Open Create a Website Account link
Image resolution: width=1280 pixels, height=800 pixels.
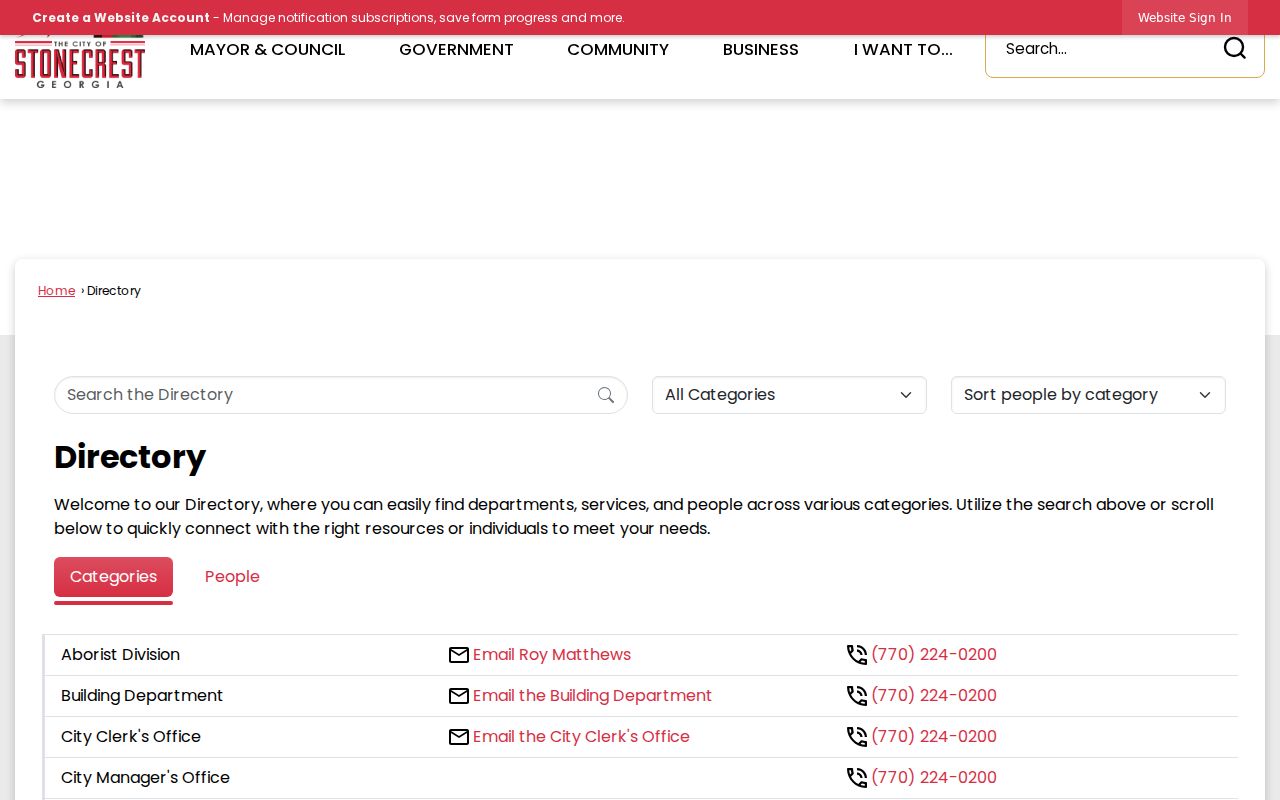coord(121,18)
